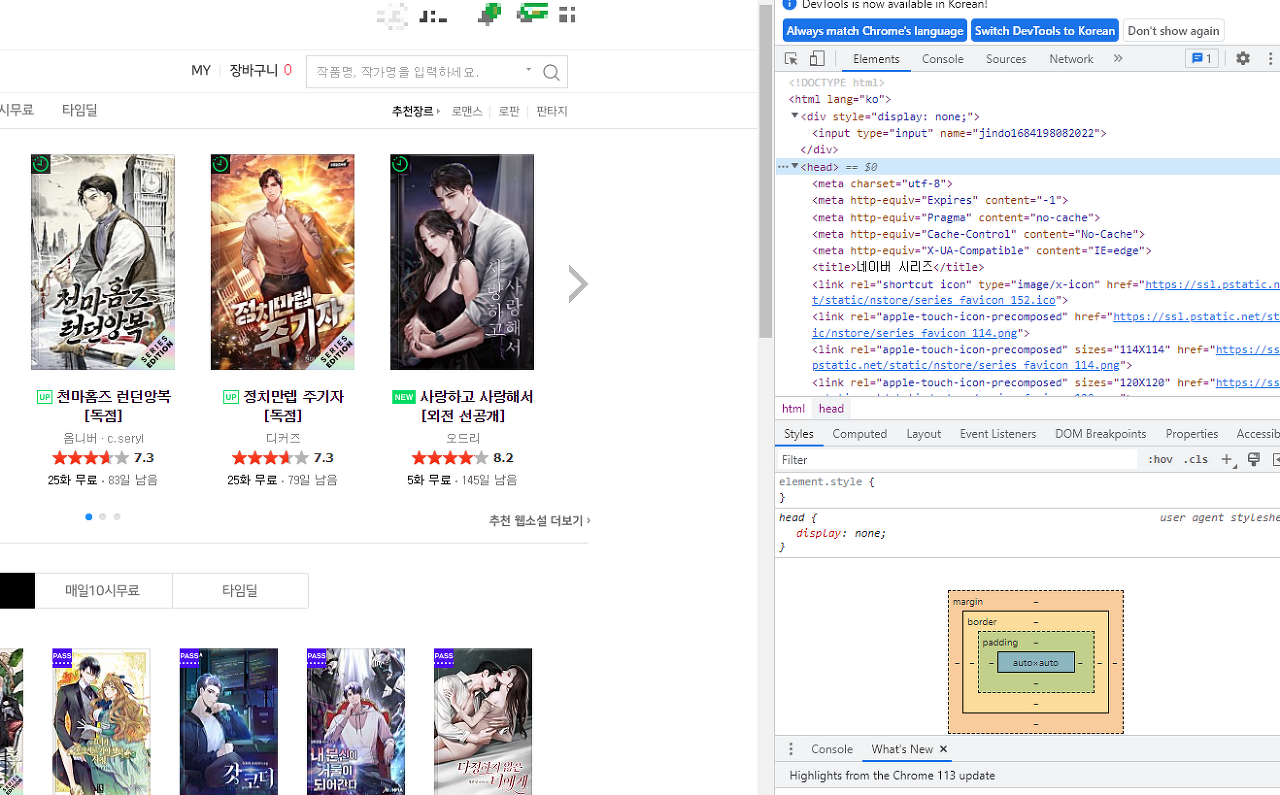Switch to the Network panel tab

1071,59
